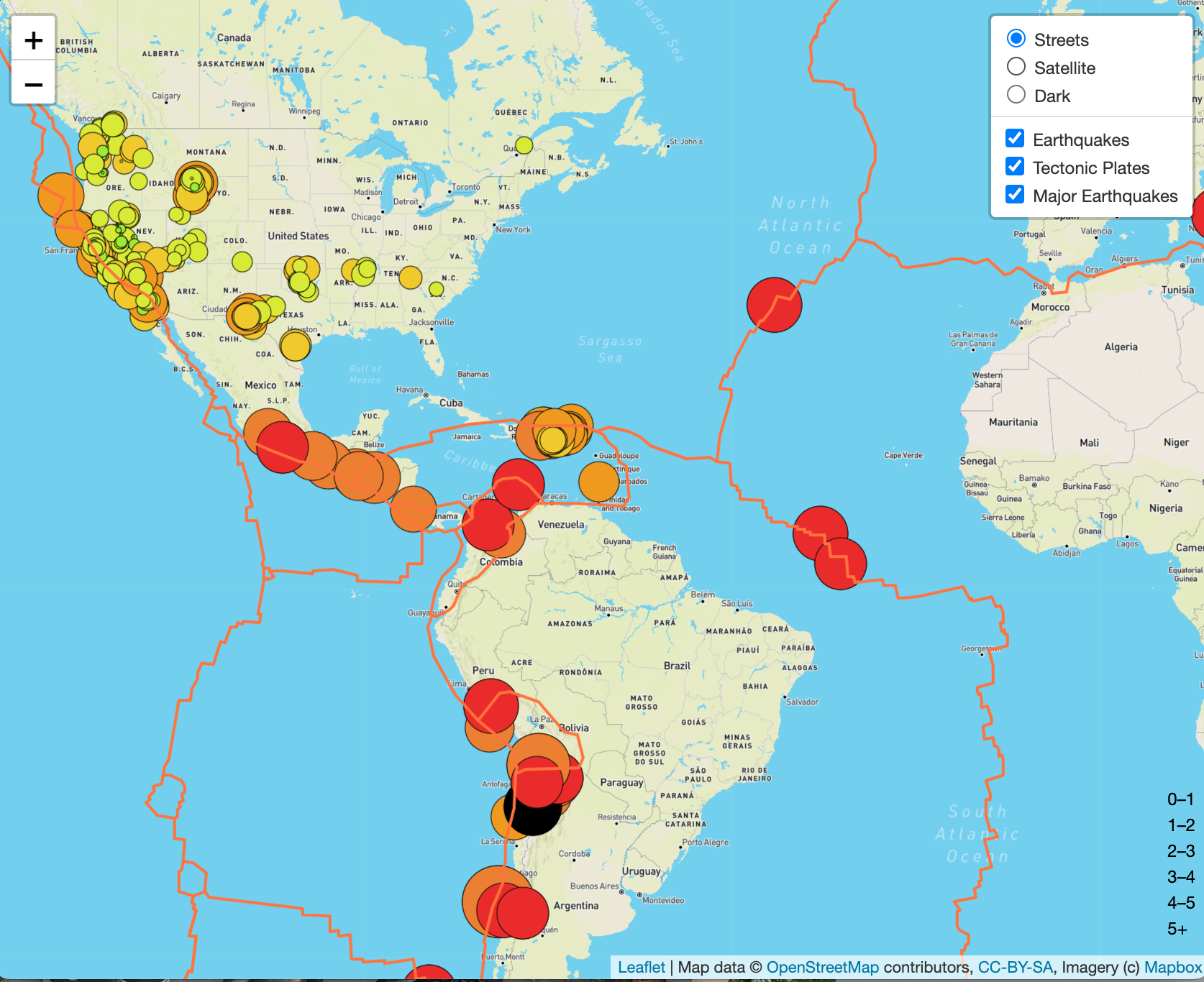
Task: Zoom out using the minus button
Action: 33,84
